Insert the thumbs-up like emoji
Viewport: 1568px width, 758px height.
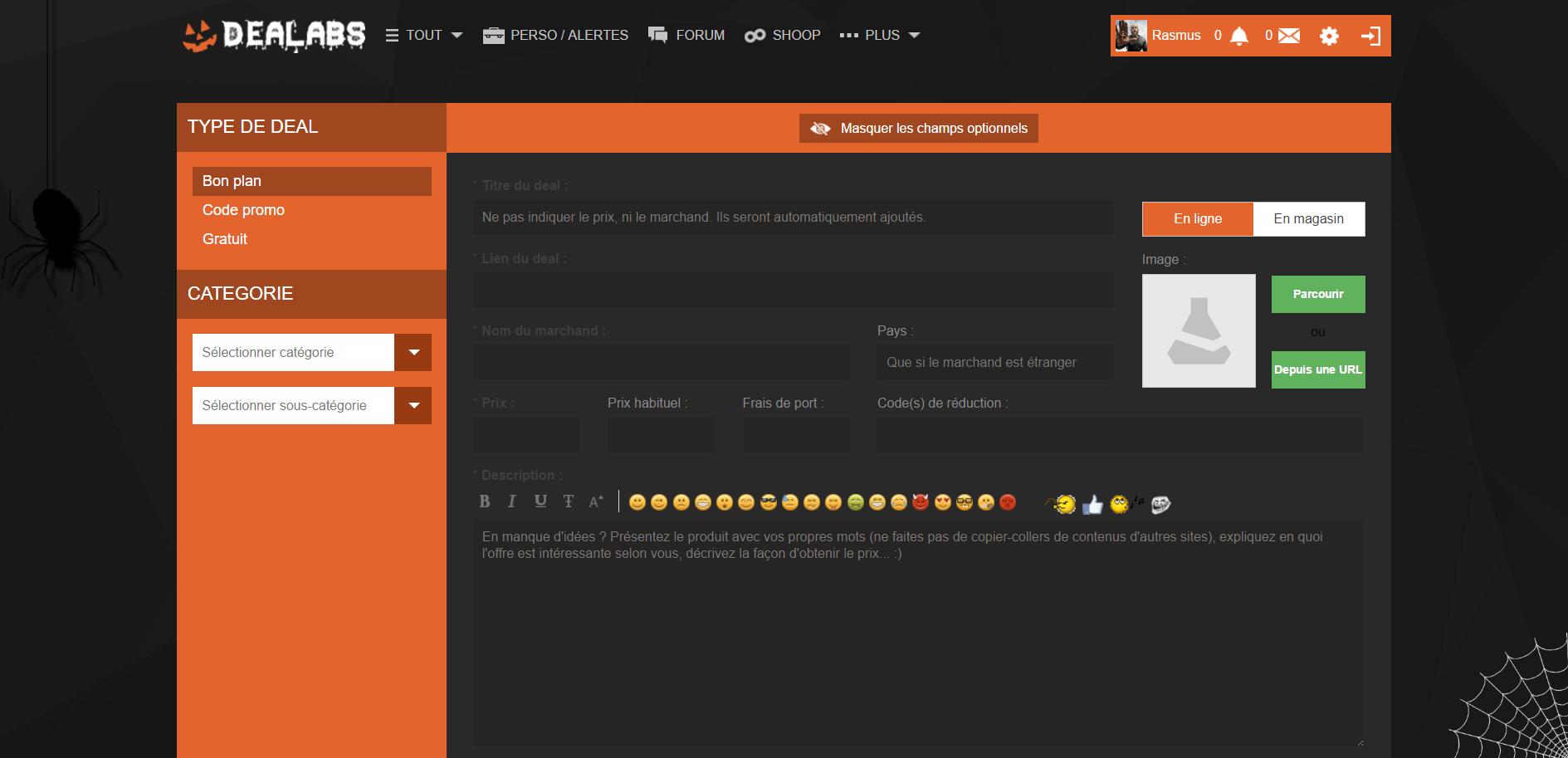[x=1092, y=504]
